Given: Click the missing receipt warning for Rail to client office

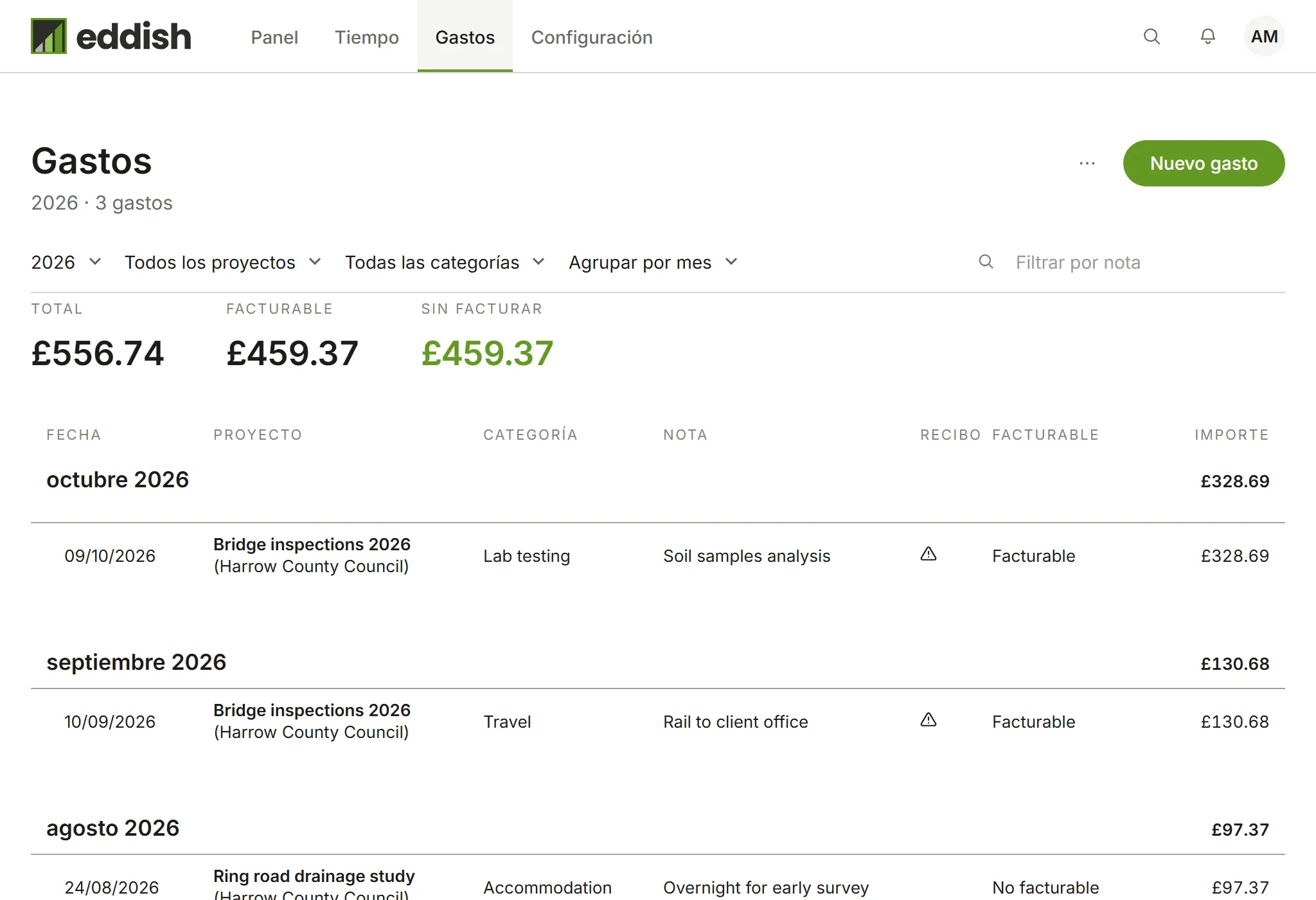Looking at the screenshot, I should [x=929, y=720].
